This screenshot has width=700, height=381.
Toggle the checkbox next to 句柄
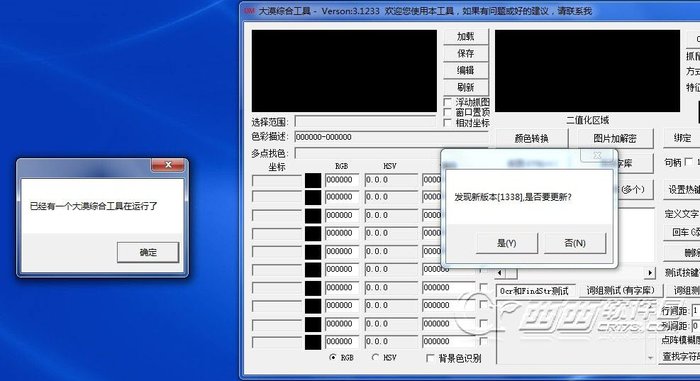click(x=689, y=162)
